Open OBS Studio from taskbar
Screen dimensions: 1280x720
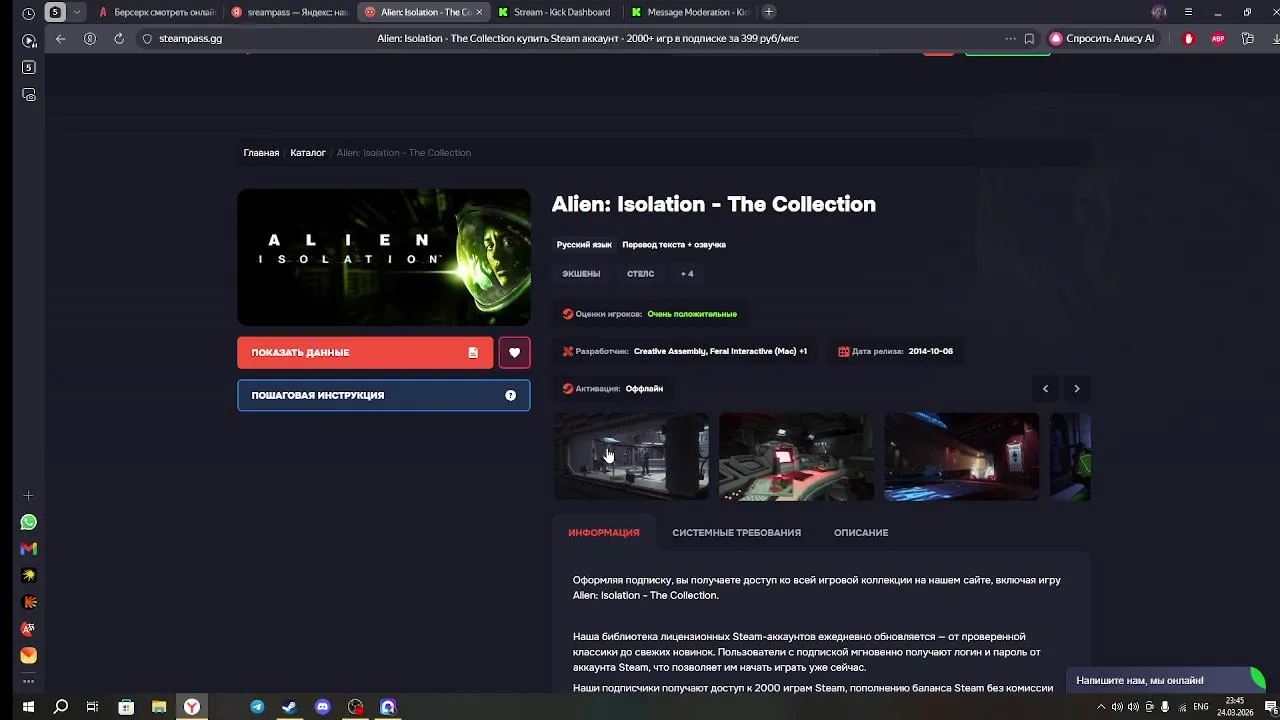tap(355, 707)
